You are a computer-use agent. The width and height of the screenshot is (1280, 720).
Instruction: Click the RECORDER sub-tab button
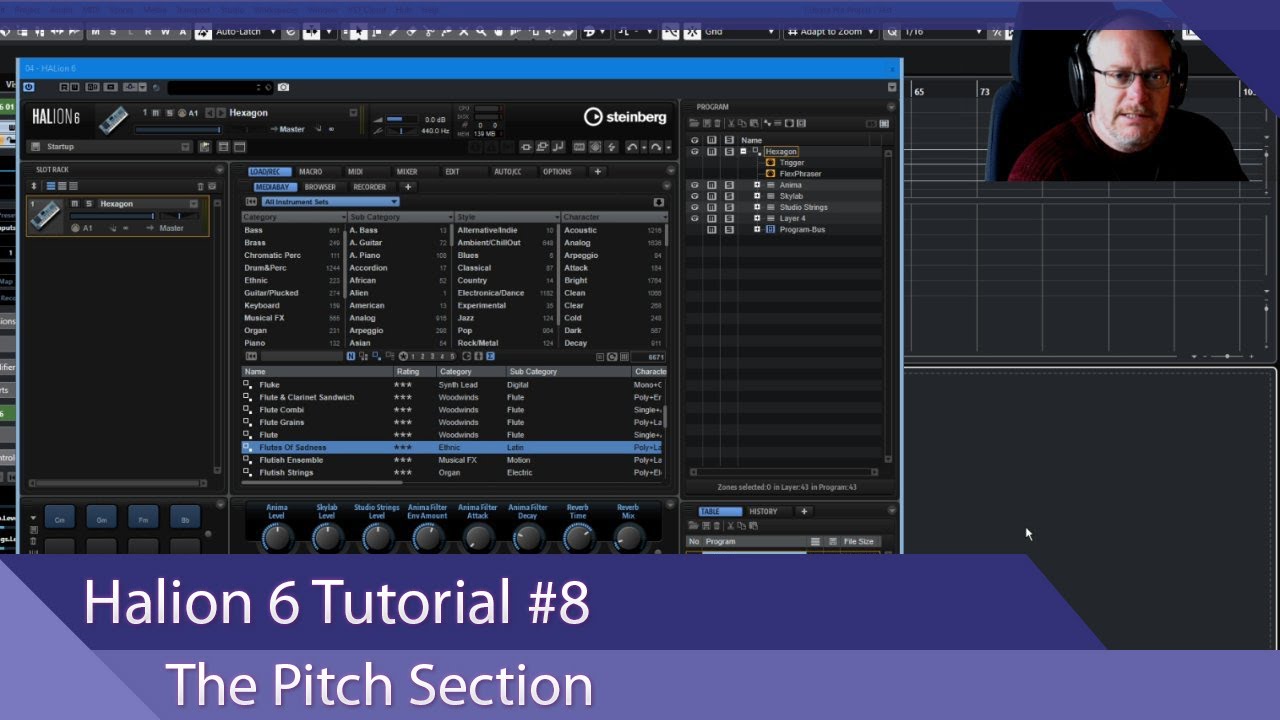[369, 187]
